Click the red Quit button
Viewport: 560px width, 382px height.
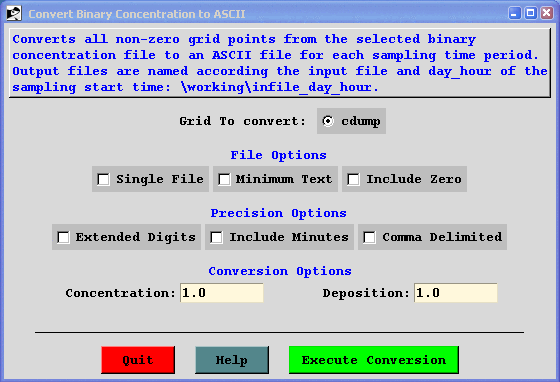point(138,360)
